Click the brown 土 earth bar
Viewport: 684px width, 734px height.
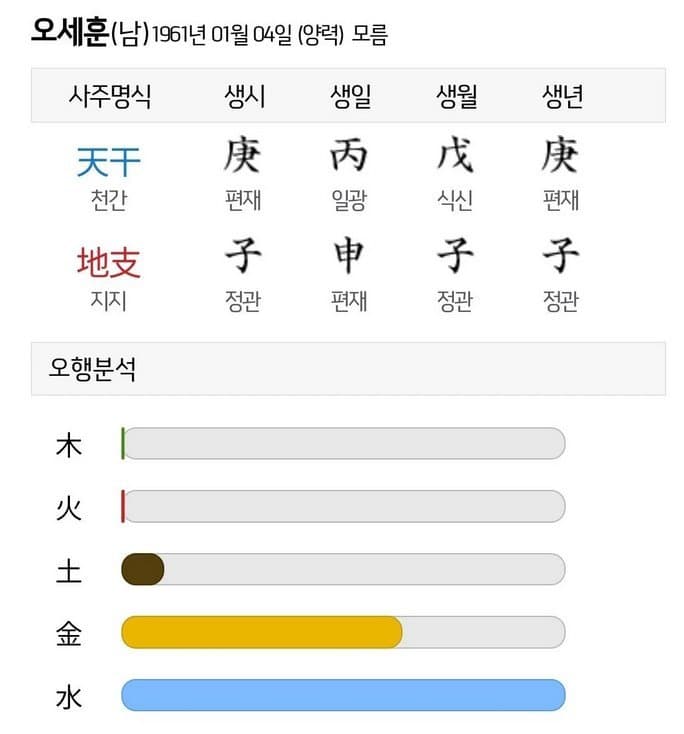tap(142, 569)
